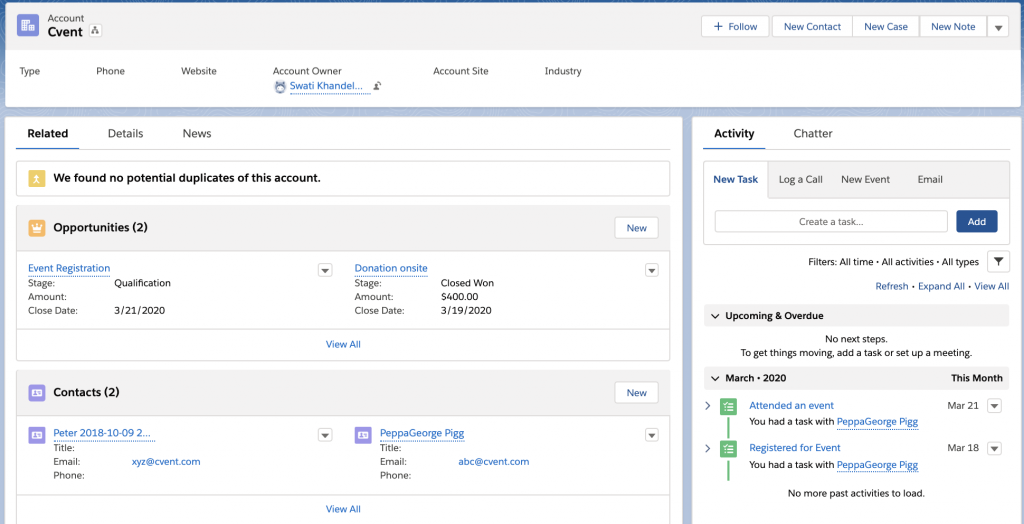
Task: Switch to the Chatter tab
Action: coord(812,133)
